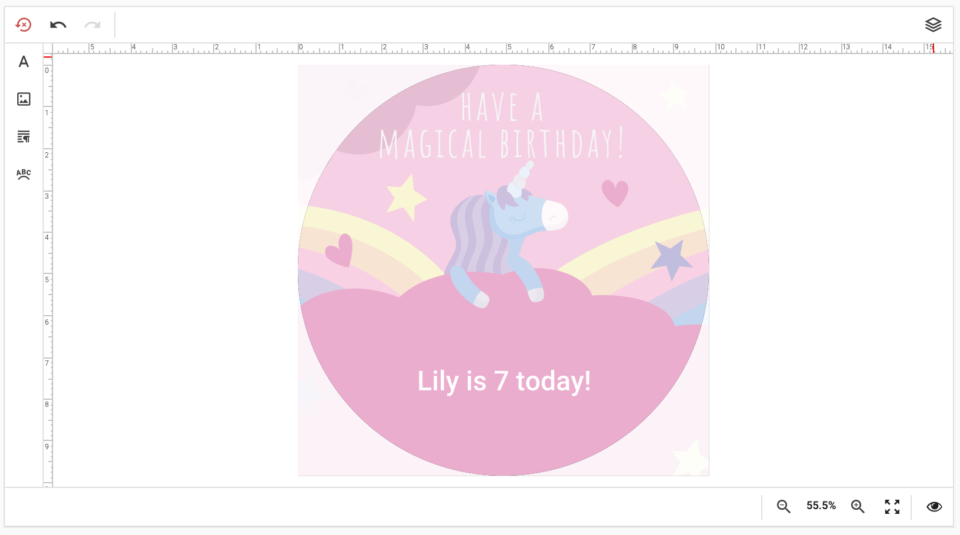Zoom in on the canvas
960x535 pixels.
point(858,506)
